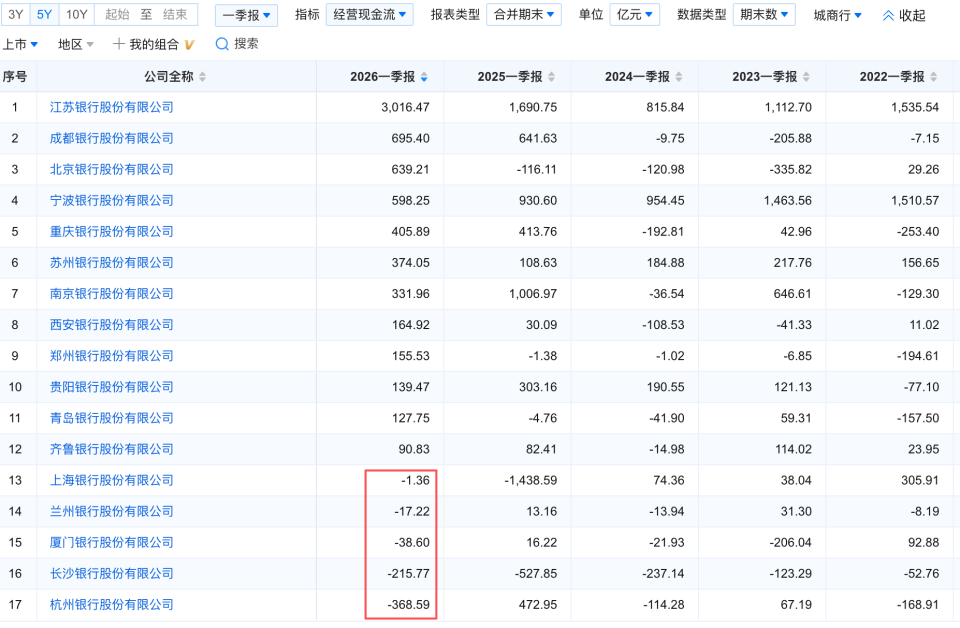Sort by 2022一季报 column arrows
Viewport: 960px width, 628px height.
(934, 77)
